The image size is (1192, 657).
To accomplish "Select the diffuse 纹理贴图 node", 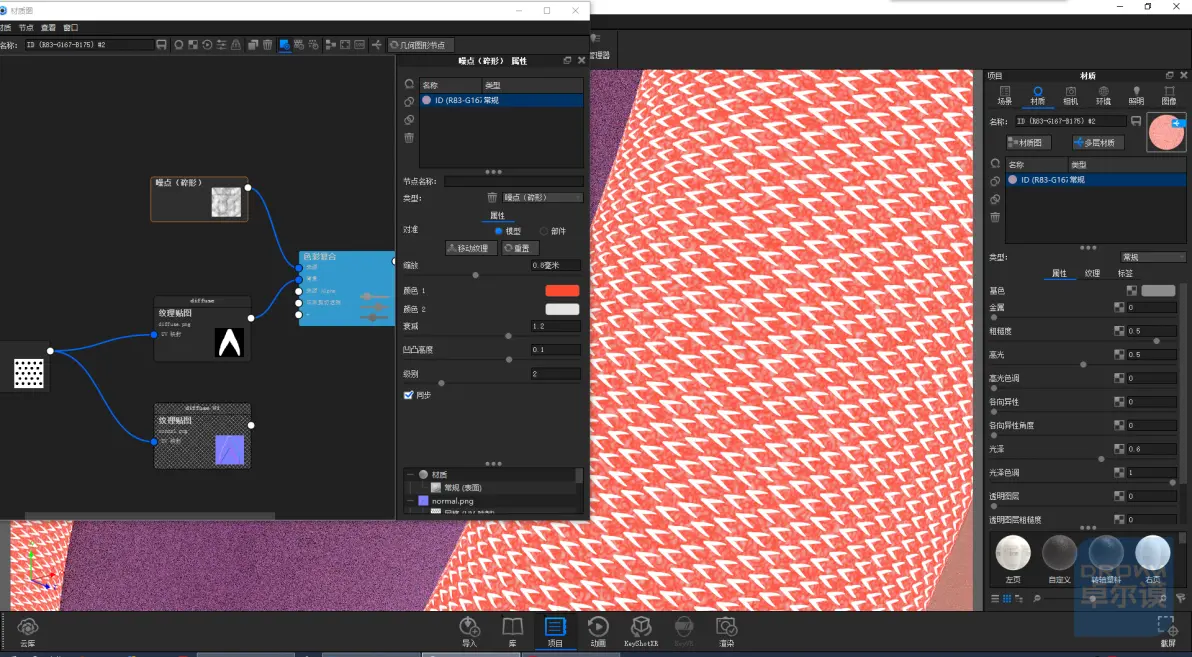I will click(x=202, y=328).
